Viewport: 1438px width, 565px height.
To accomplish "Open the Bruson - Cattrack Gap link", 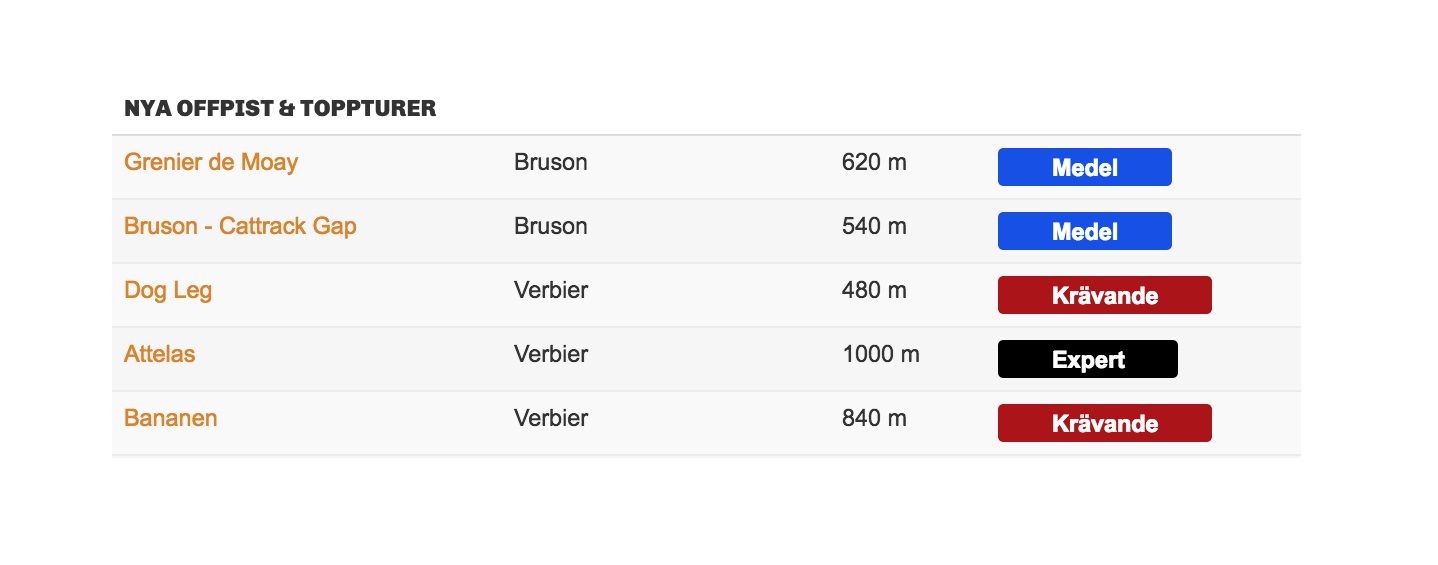I will [x=240, y=226].
